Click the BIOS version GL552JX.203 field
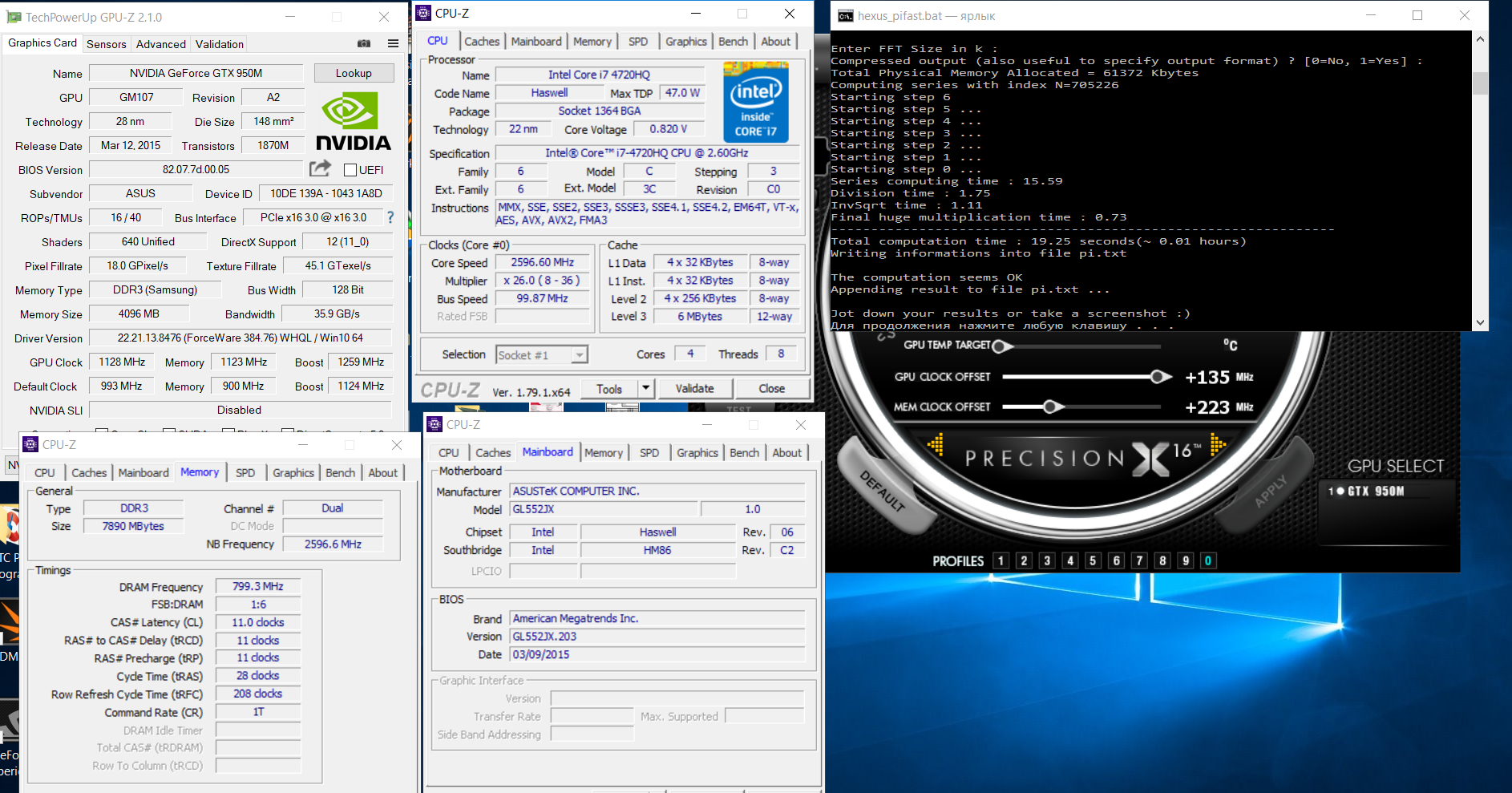Screen dimensions: 1512x793 (x=657, y=637)
